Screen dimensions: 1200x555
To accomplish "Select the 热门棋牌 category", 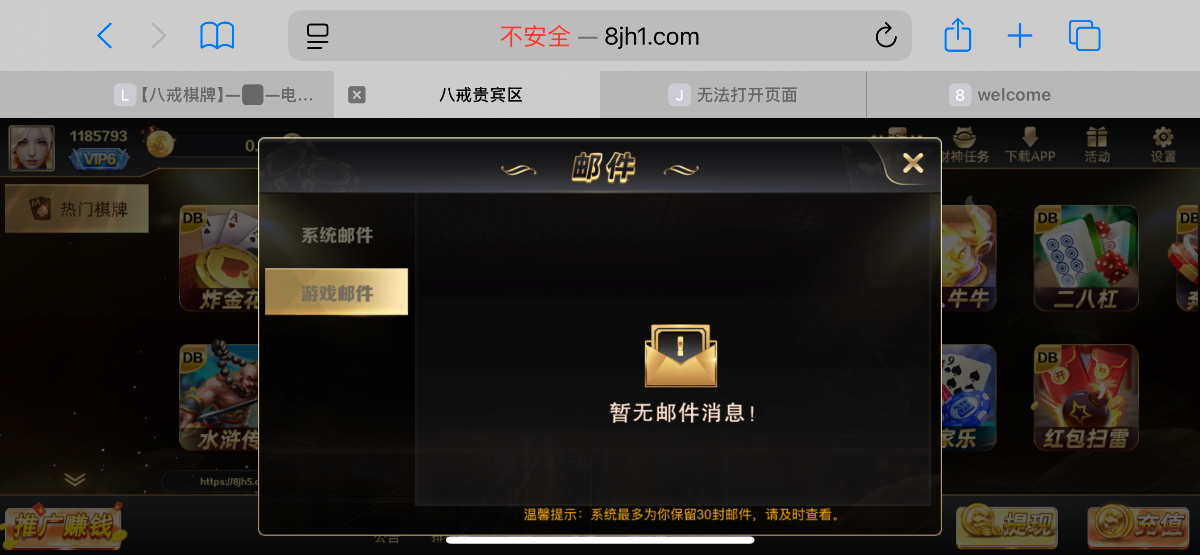I will 77,209.
